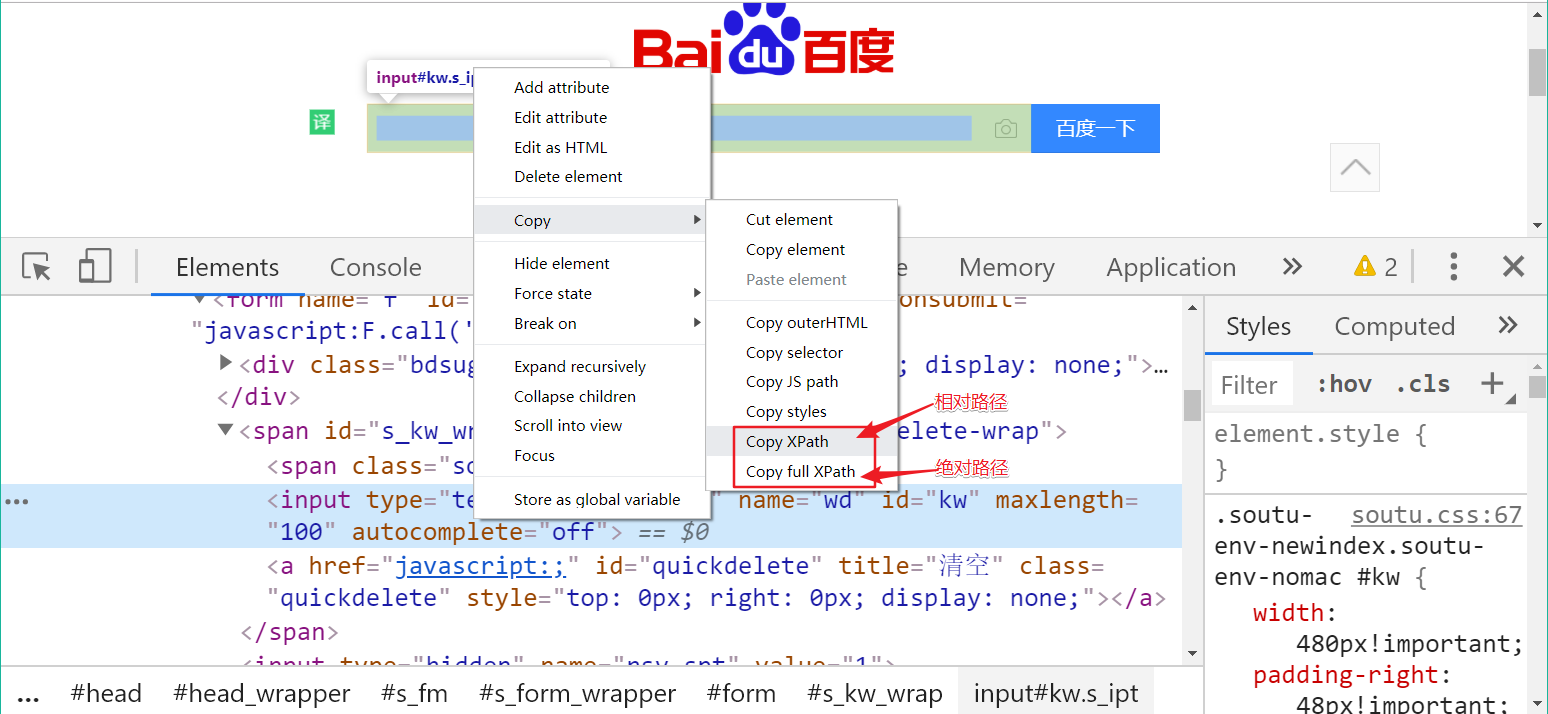Select #s_kw_wrap breadcrumb
Image resolution: width=1548 pixels, height=714 pixels.
[874, 693]
